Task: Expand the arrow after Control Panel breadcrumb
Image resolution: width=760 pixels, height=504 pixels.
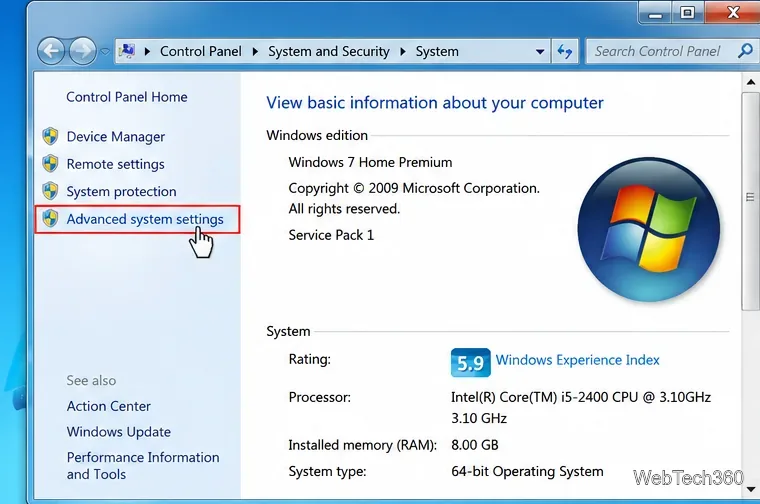Action: pos(255,51)
